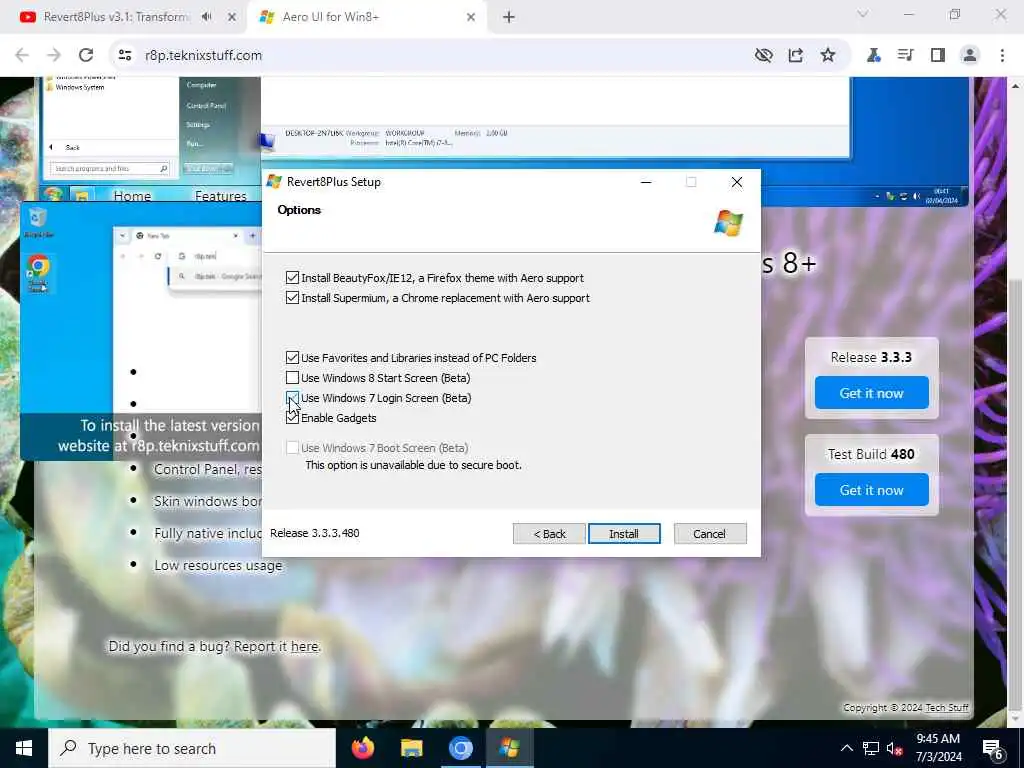
Task: Go back in browser history
Action: [22, 56]
